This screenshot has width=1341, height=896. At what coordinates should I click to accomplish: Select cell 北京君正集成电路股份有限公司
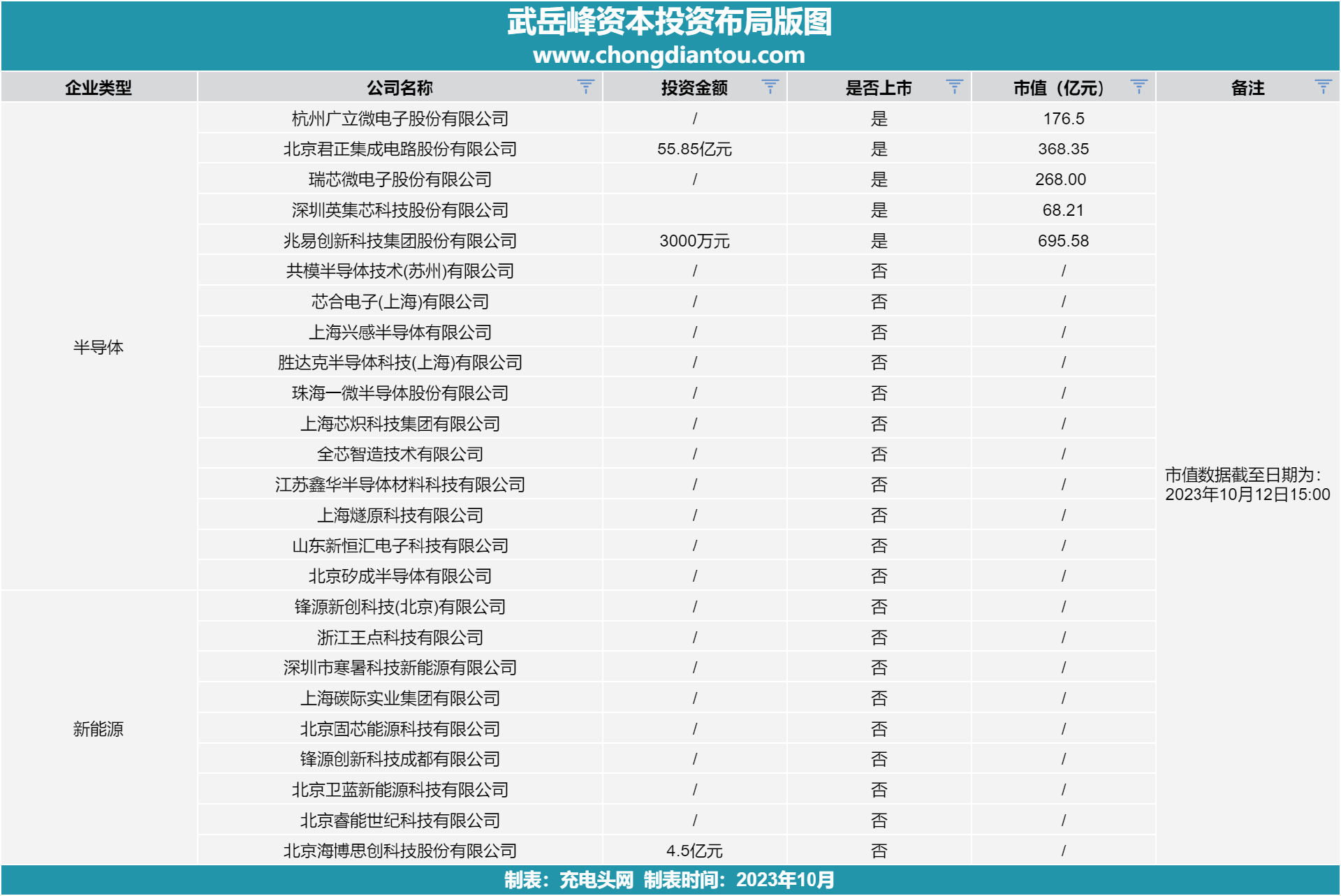(400, 149)
